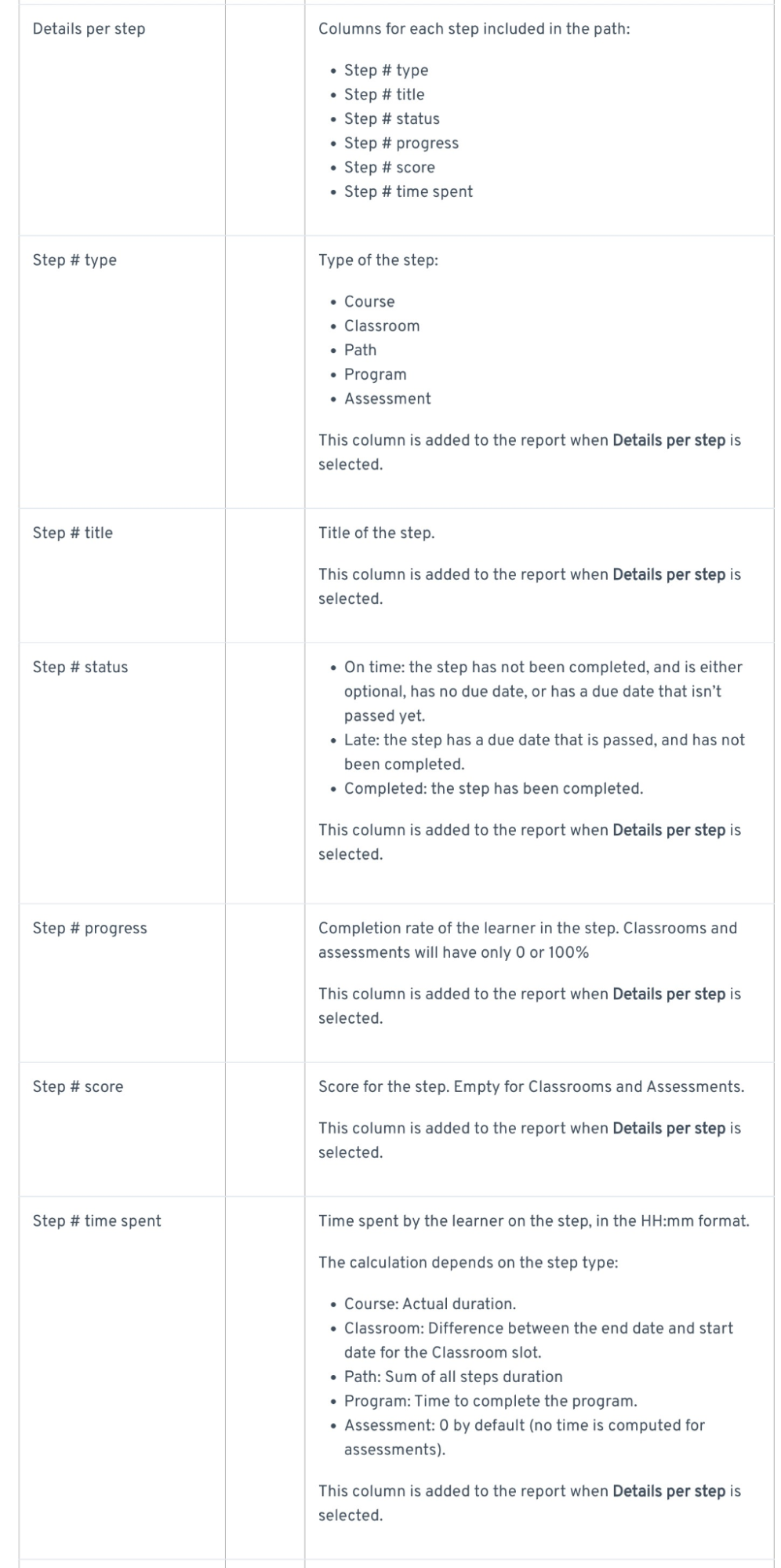Click the 'Late' status description bullet
This screenshot has height=1568, width=781.
tap(544, 752)
